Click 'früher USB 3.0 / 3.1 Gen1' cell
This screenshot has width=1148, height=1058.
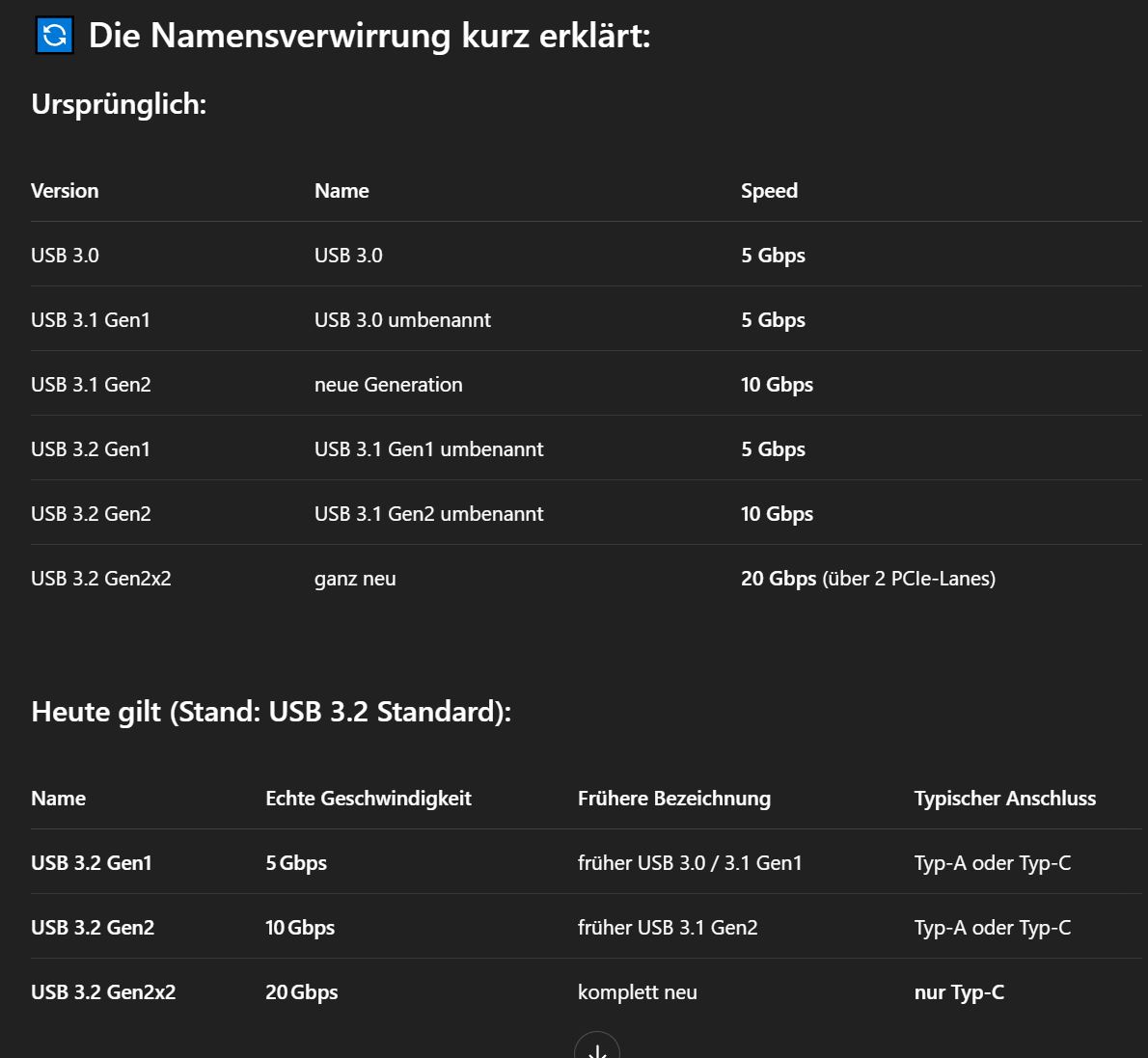point(690,863)
